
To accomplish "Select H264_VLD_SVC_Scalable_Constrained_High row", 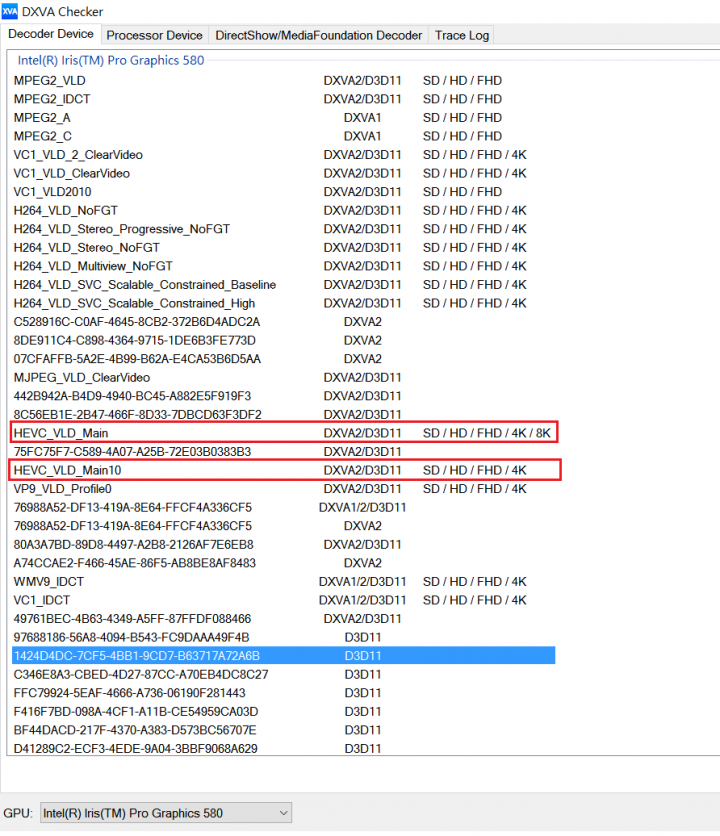I will click(x=284, y=303).
